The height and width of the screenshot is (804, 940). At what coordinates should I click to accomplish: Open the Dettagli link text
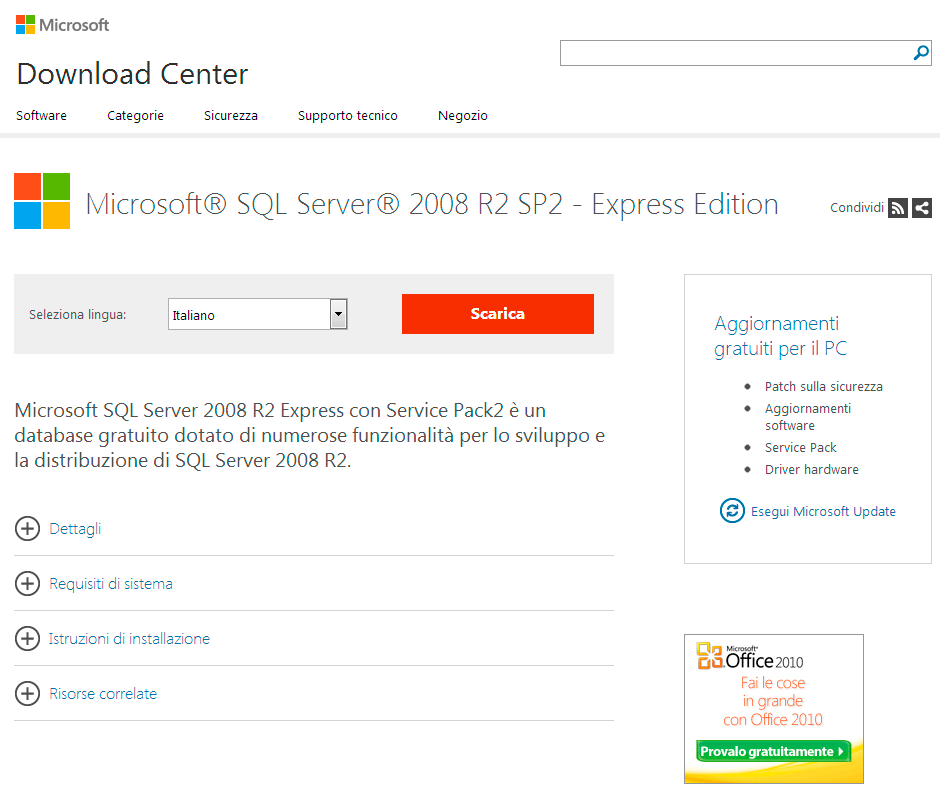tap(75, 529)
